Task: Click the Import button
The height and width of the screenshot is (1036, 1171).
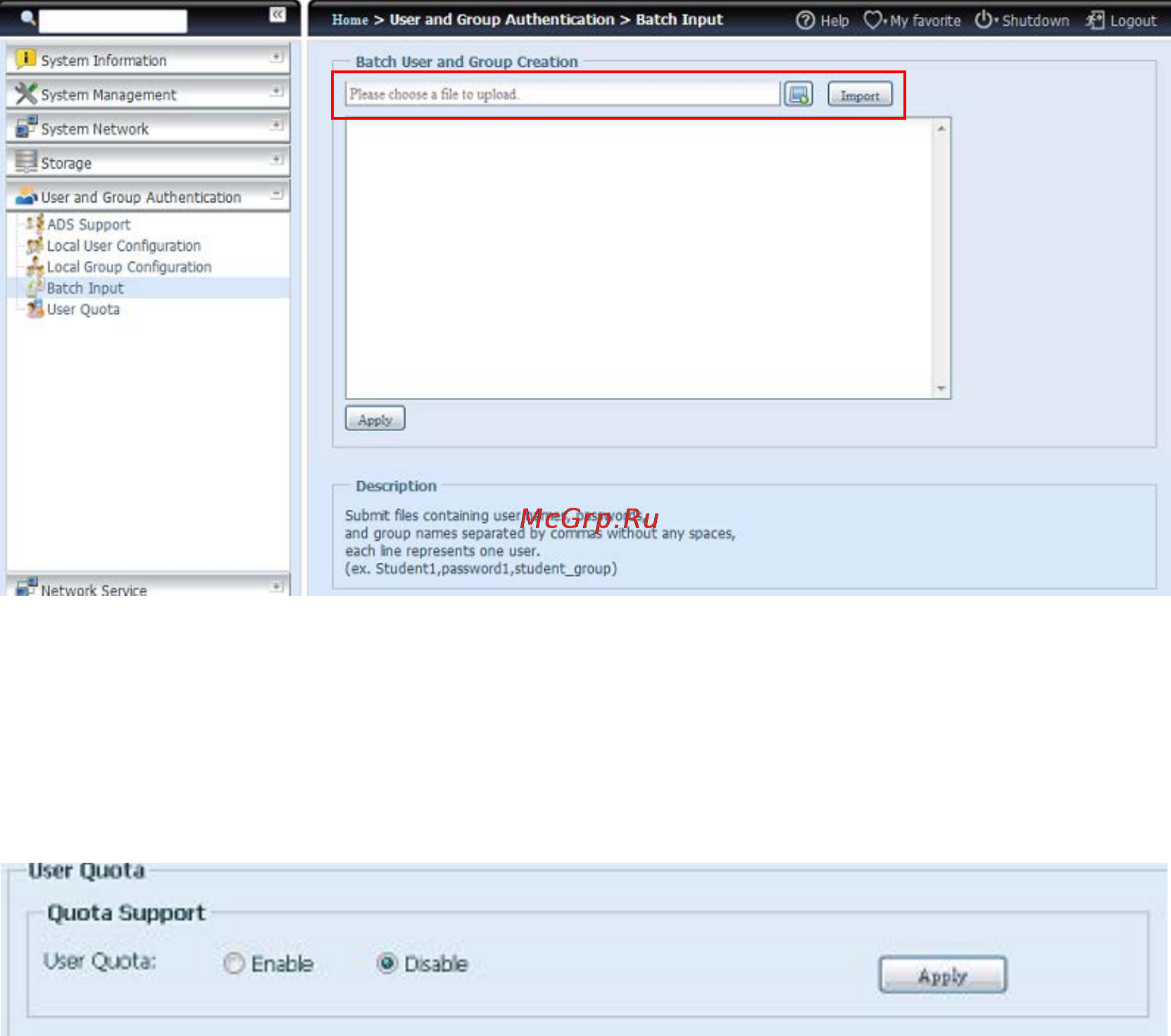Action: point(860,94)
